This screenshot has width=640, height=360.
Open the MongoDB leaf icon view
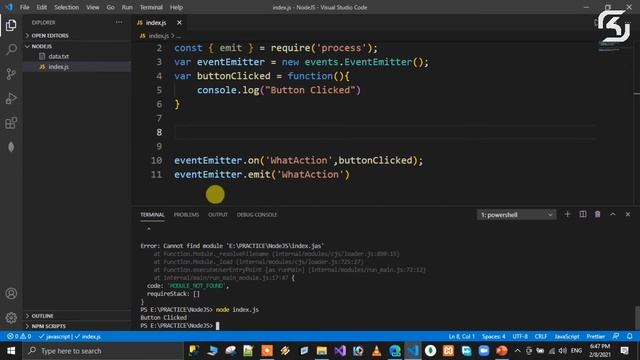(11, 147)
